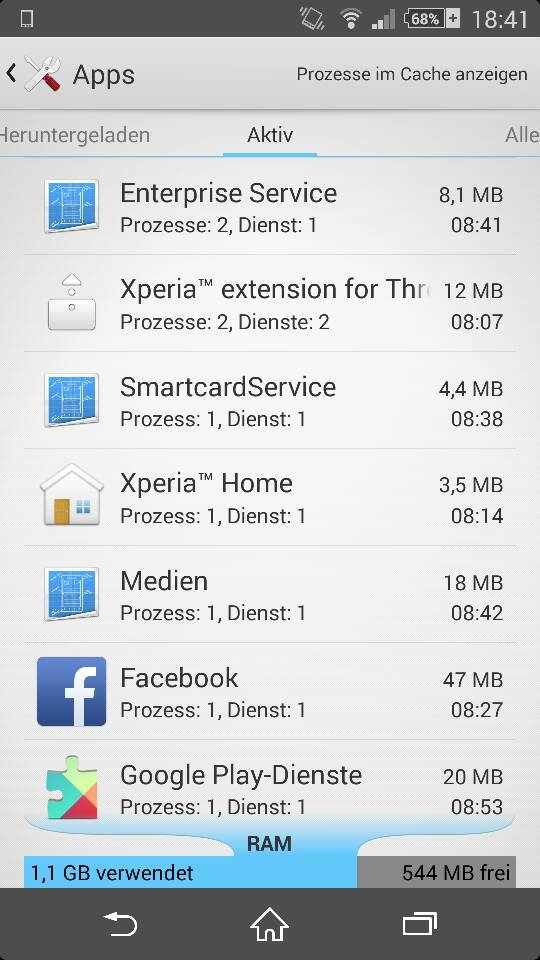Open Medien process details row

270,594
